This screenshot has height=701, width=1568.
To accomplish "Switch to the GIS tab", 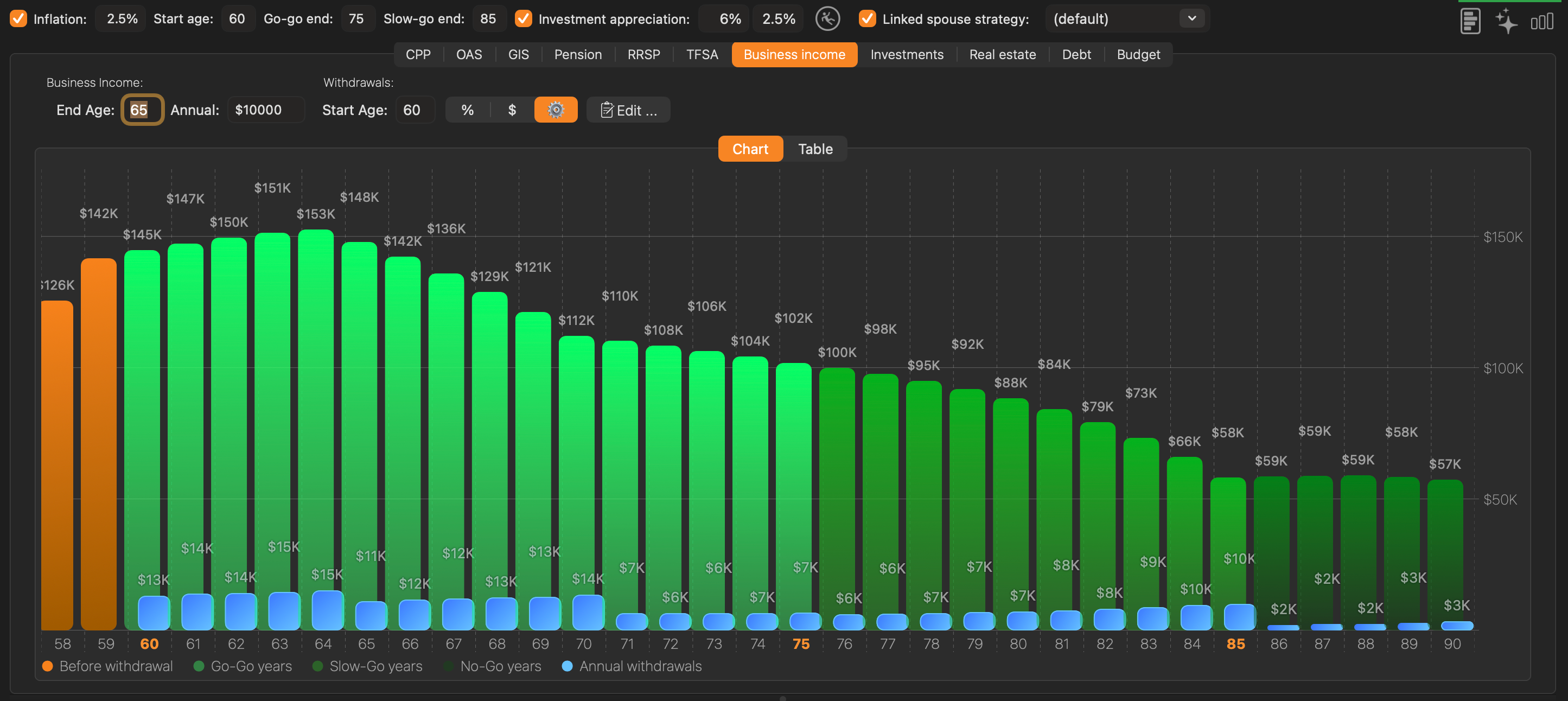I will click(x=519, y=55).
